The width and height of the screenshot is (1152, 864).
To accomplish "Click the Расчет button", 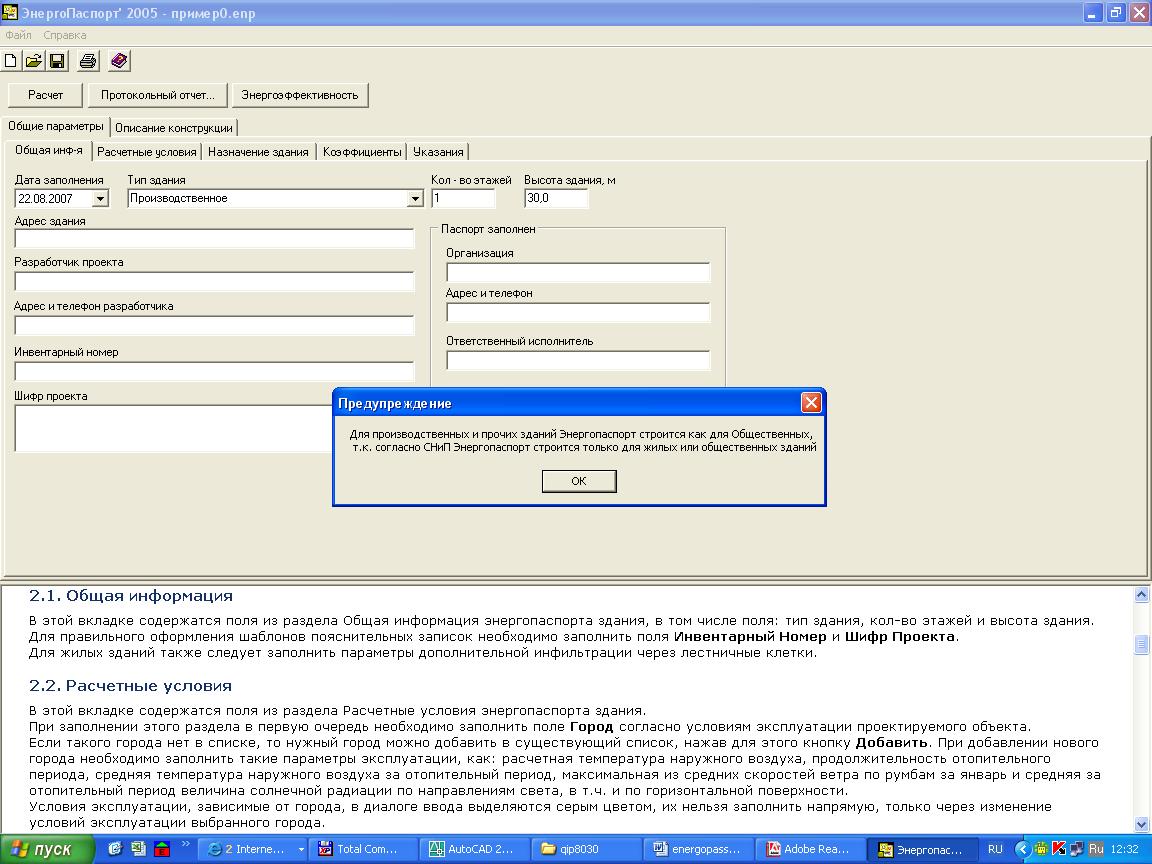I will tap(45, 95).
